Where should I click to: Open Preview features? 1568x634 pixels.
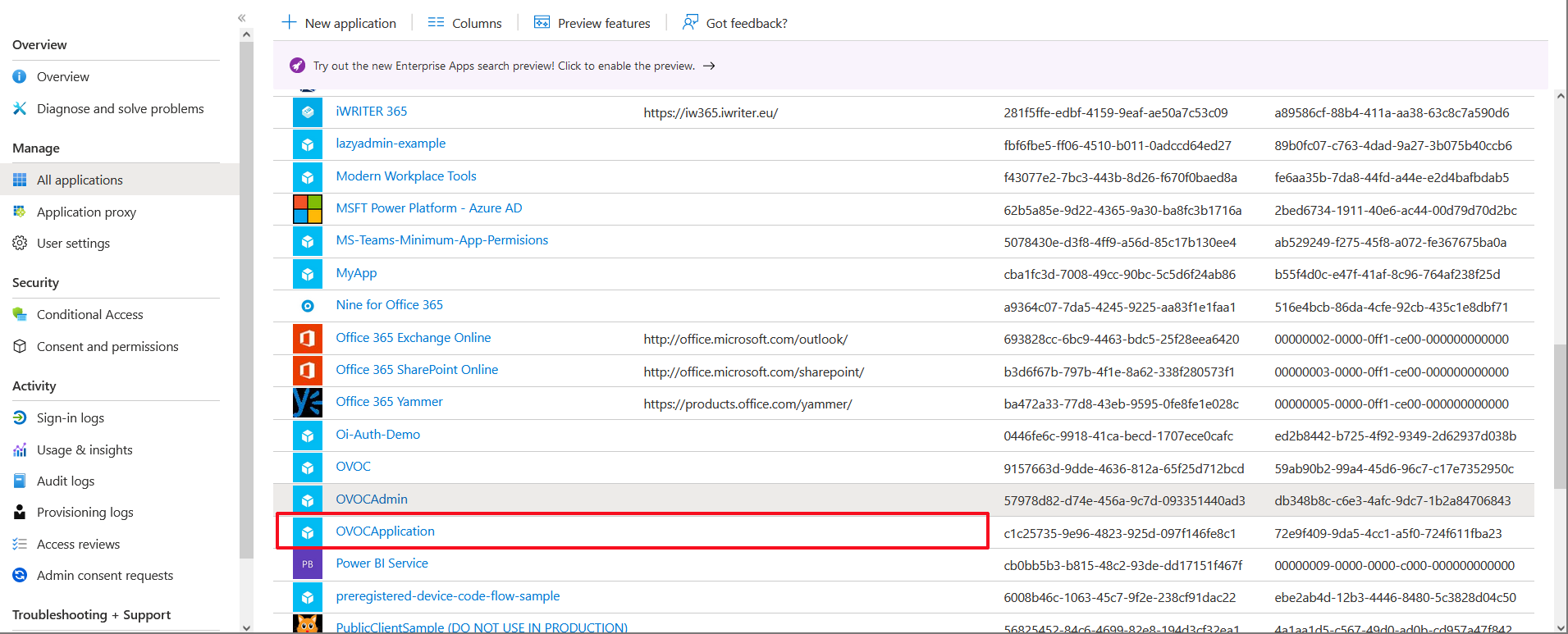click(x=592, y=23)
